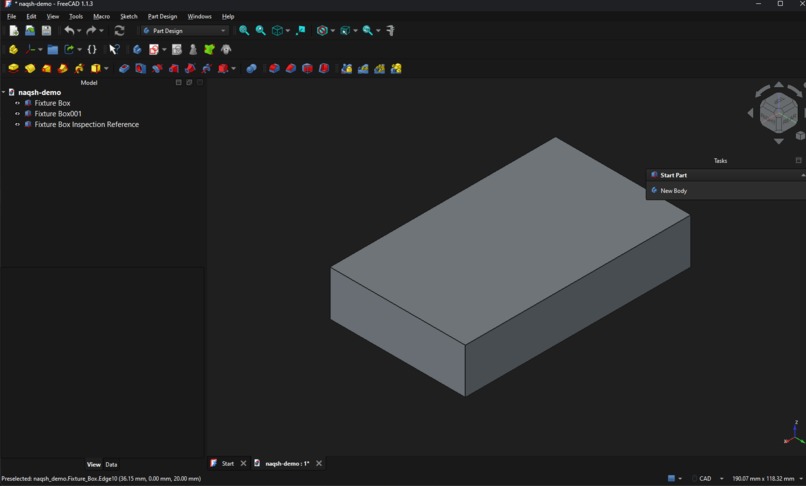The image size is (806, 486).
Task: Select Fixture Box001 in the model tree
Action: click(x=58, y=114)
